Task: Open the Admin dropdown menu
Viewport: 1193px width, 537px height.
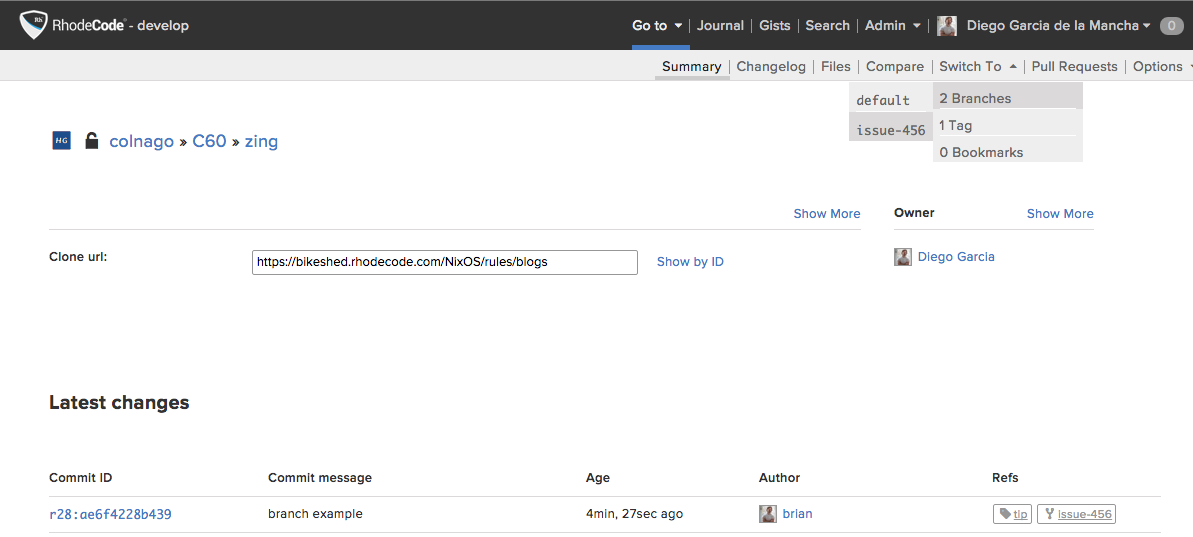Action: click(x=892, y=26)
